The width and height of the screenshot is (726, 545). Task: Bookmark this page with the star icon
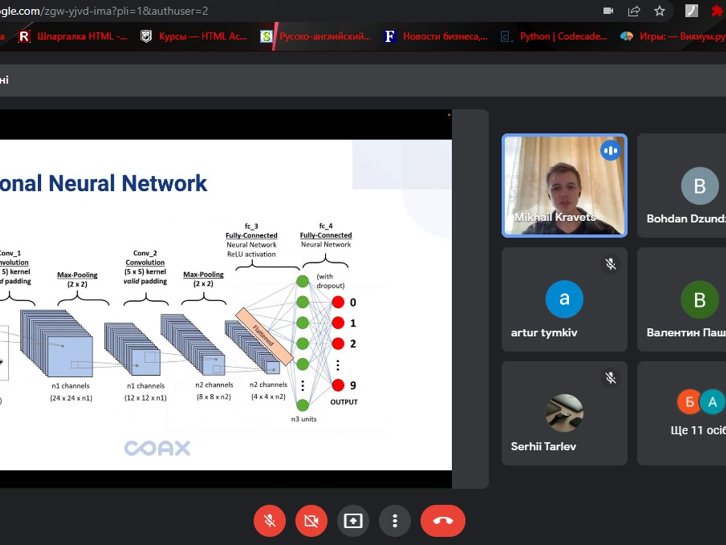tap(660, 11)
